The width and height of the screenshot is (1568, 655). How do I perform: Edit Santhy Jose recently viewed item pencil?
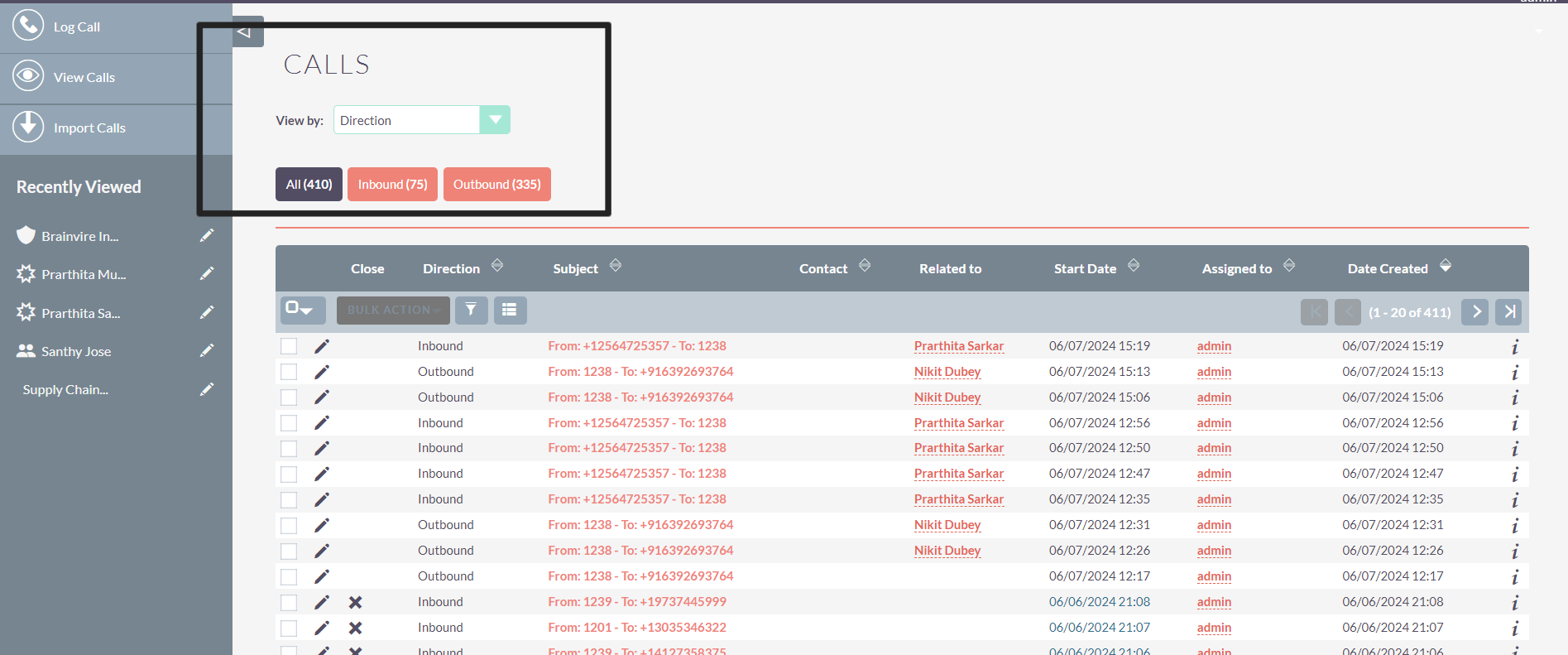(x=207, y=350)
